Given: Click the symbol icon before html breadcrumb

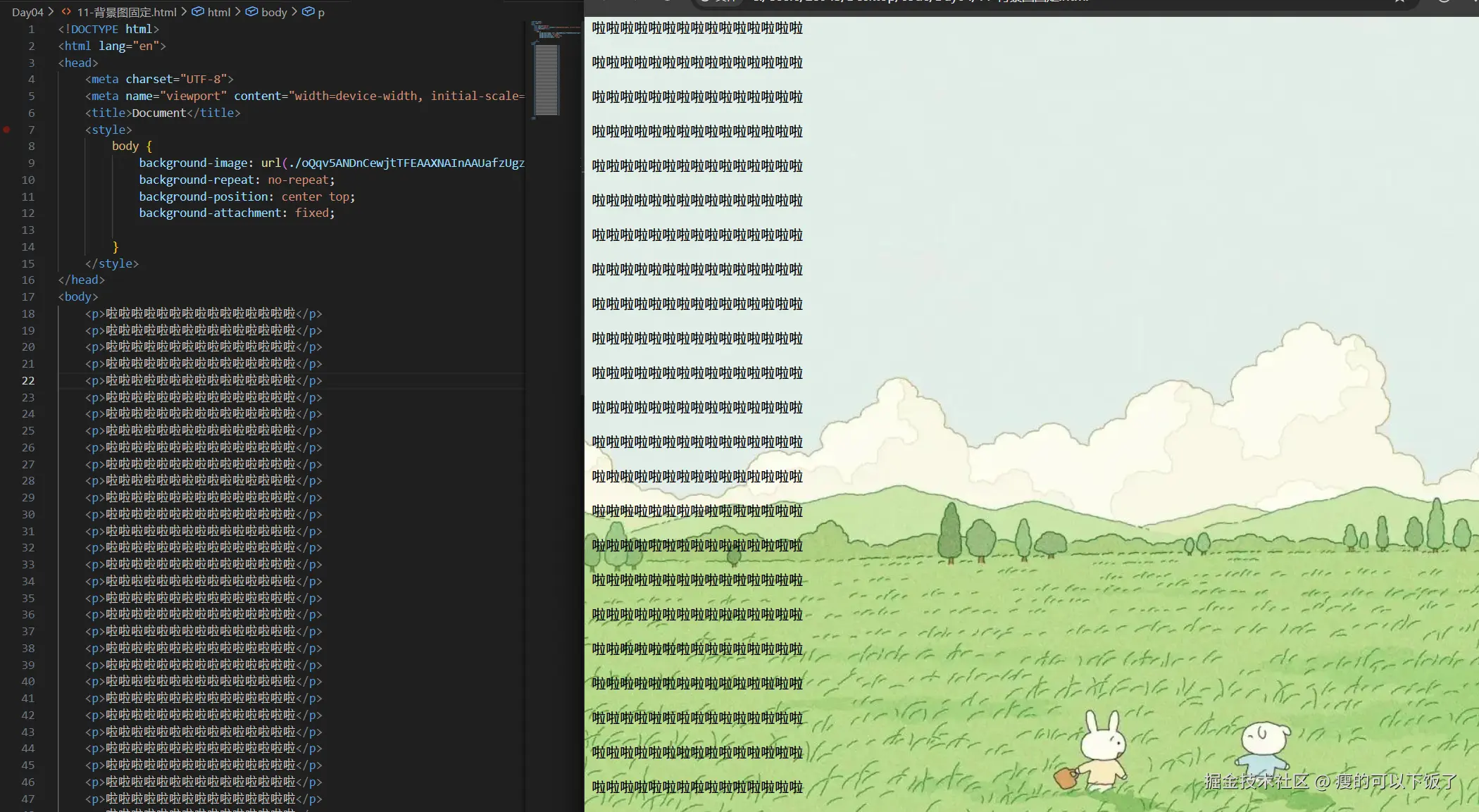Looking at the screenshot, I should coord(199,12).
